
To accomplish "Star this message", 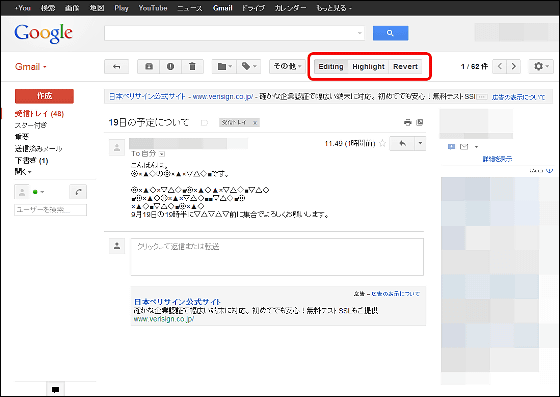I will (x=382, y=144).
